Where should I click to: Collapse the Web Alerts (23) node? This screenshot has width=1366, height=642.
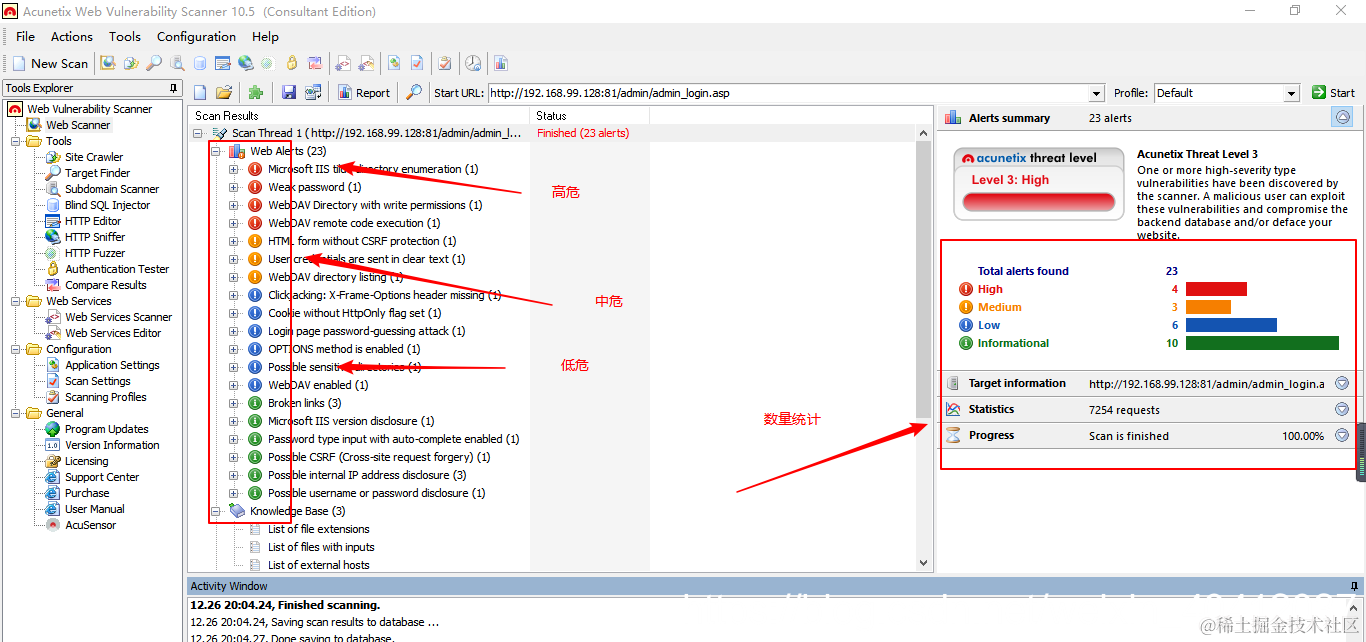(216, 151)
